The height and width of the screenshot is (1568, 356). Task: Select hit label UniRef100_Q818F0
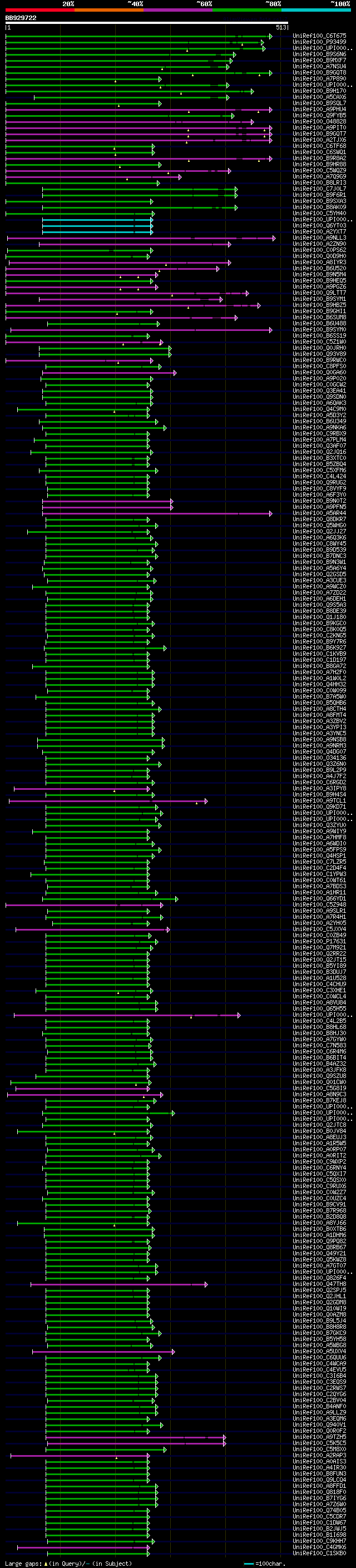click(x=319, y=1492)
